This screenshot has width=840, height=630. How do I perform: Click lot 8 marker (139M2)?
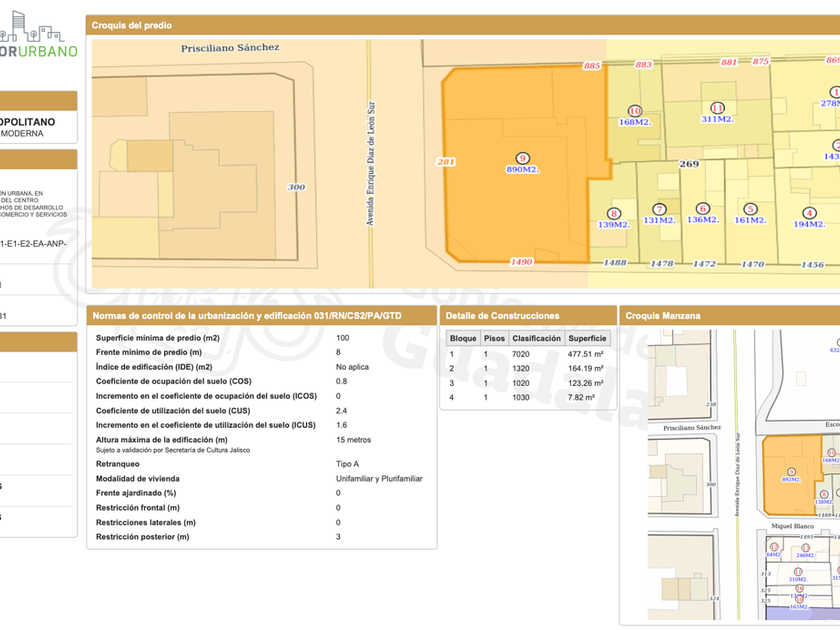[613, 213]
